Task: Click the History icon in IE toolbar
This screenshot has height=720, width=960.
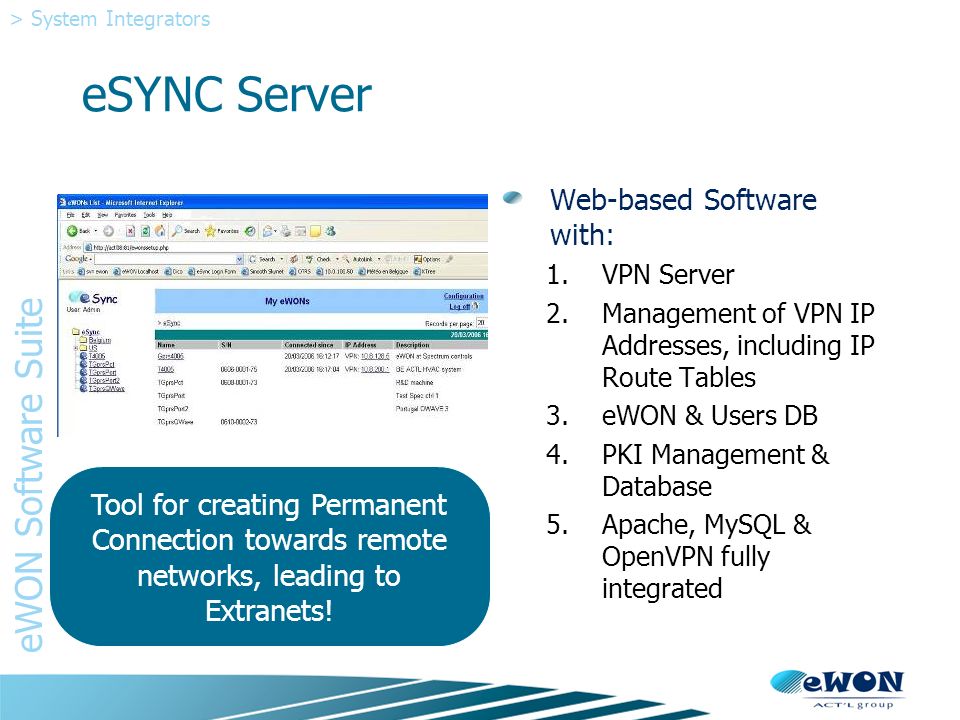Action: coord(250,231)
